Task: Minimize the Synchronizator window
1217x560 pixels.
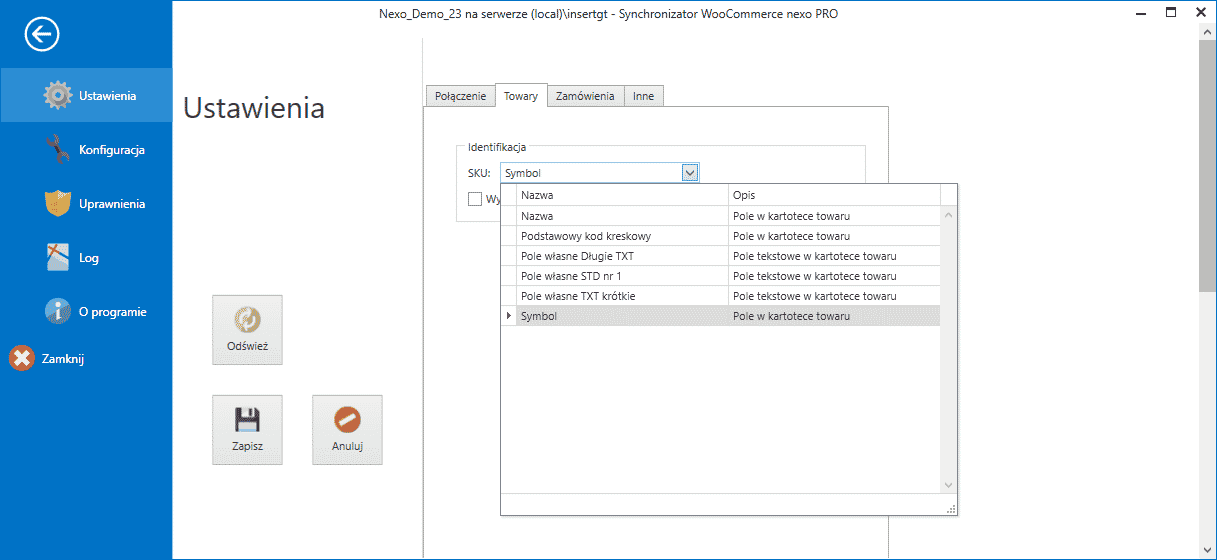Action: tap(1139, 14)
